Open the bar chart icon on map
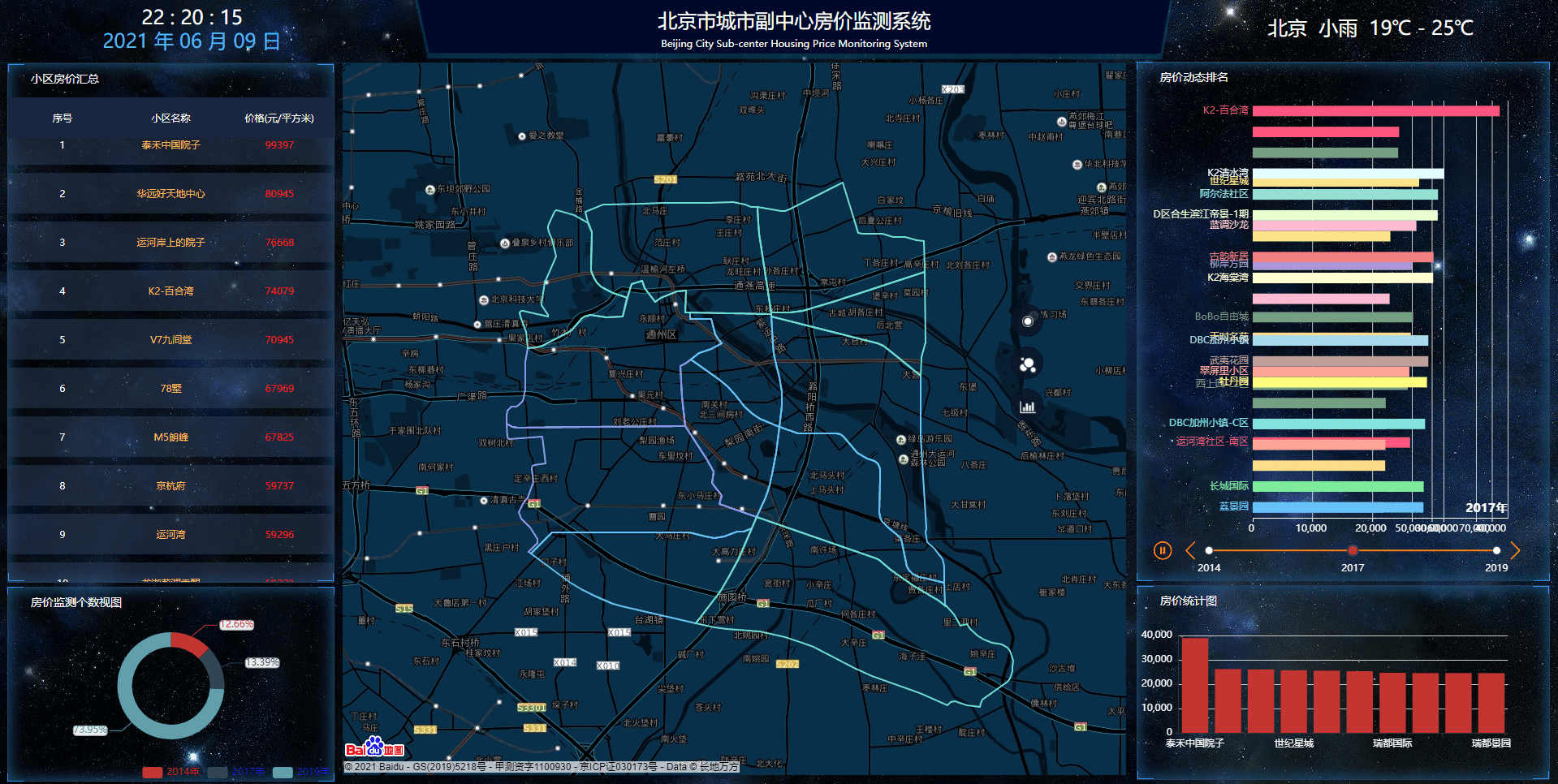 click(x=1028, y=407)
